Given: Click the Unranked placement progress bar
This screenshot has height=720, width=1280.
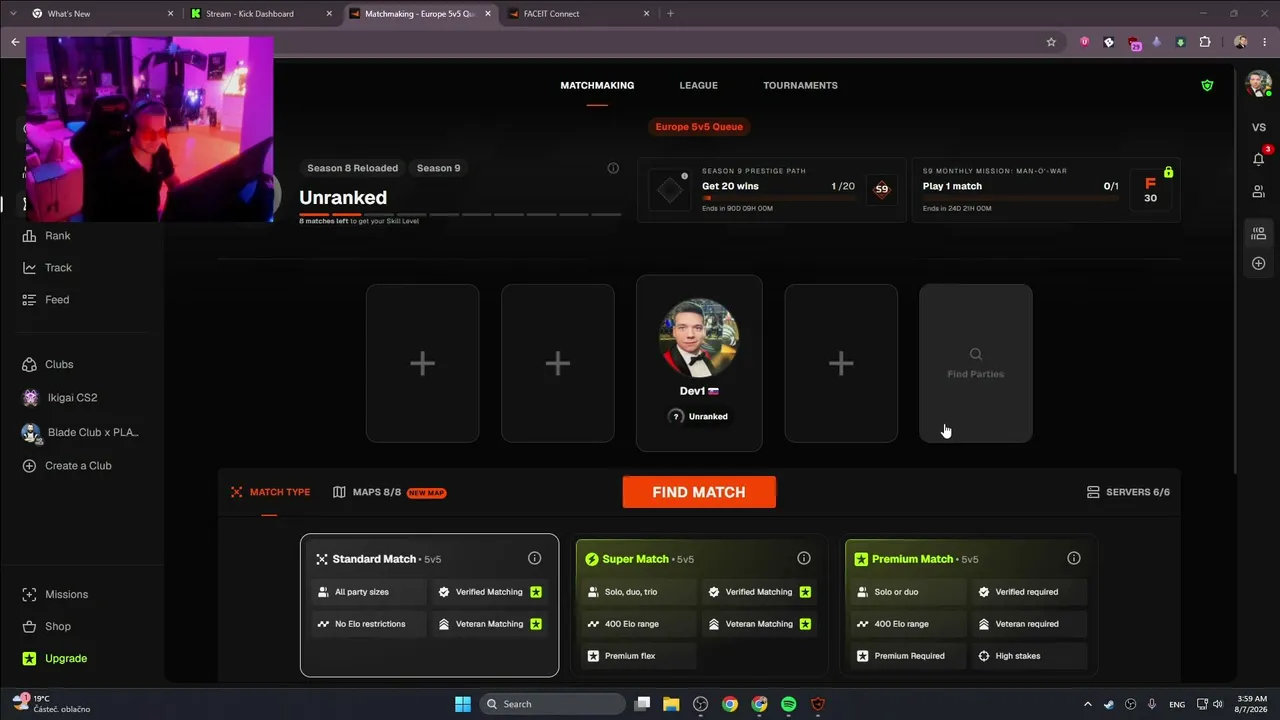Looking at the screenshot, I should [x=460, y=214].
